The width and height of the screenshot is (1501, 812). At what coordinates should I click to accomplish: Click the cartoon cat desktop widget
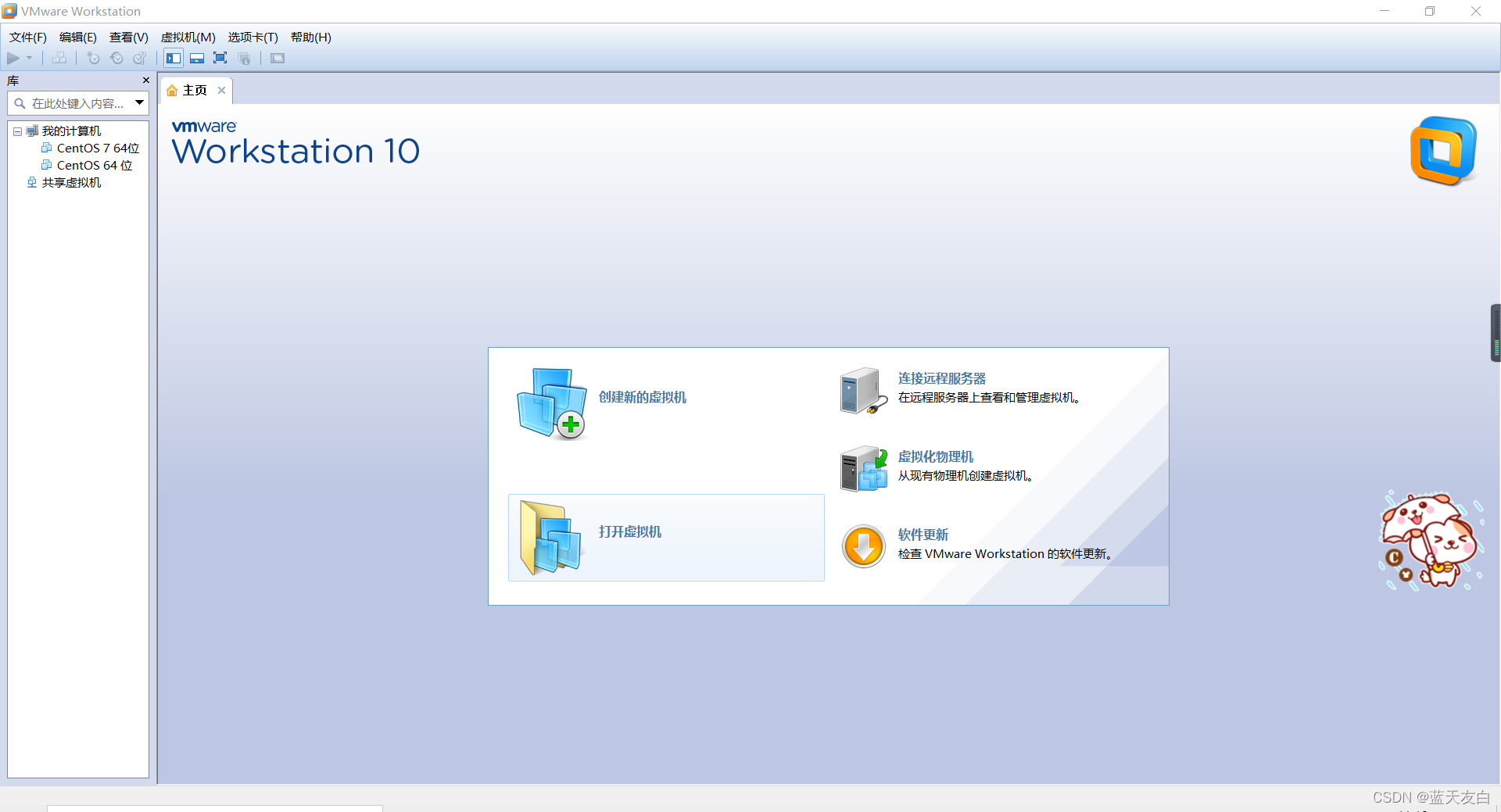[x=1430, y=541]
